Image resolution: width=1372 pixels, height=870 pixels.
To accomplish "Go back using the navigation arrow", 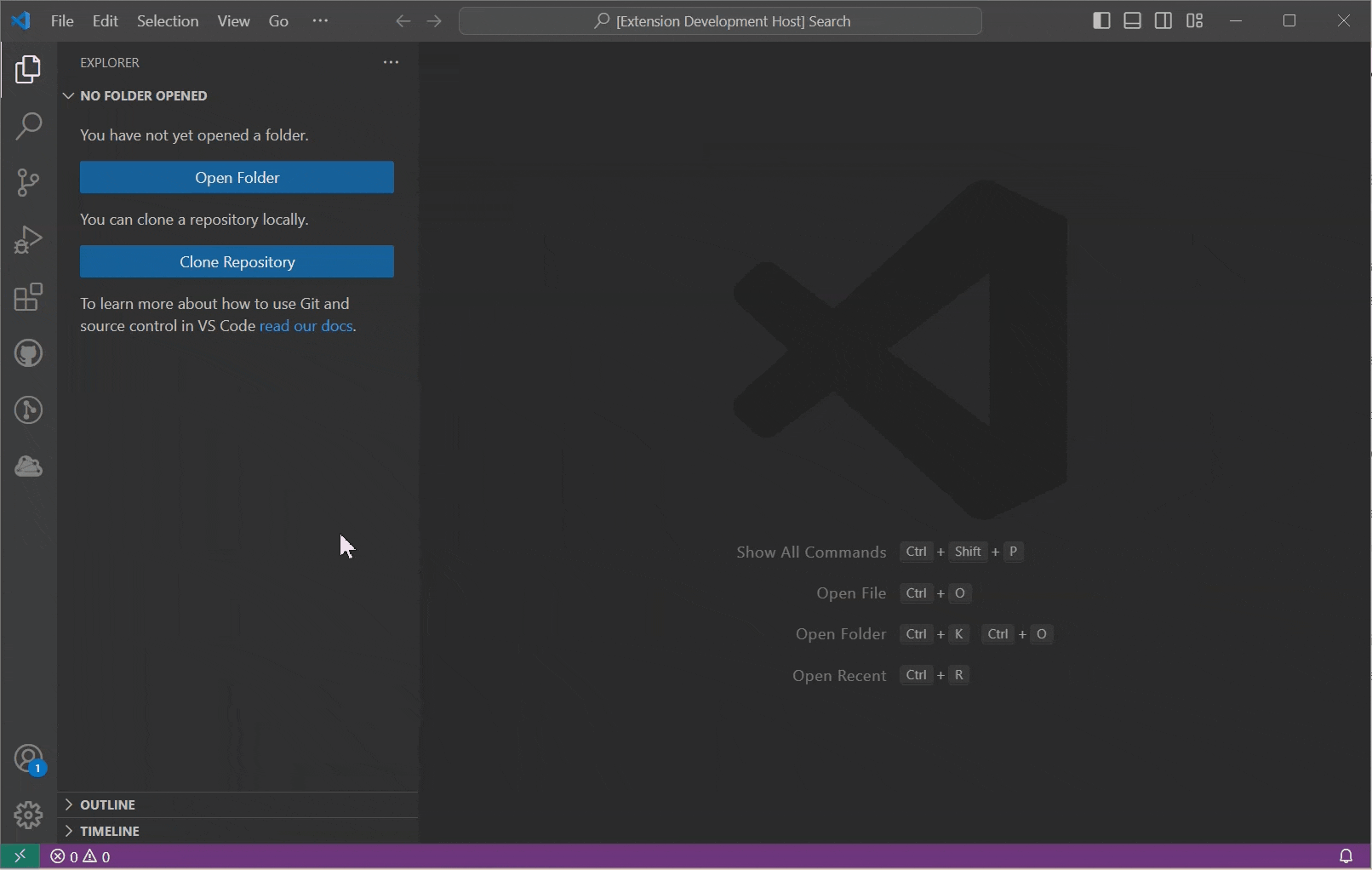I will tap(403, 21).
